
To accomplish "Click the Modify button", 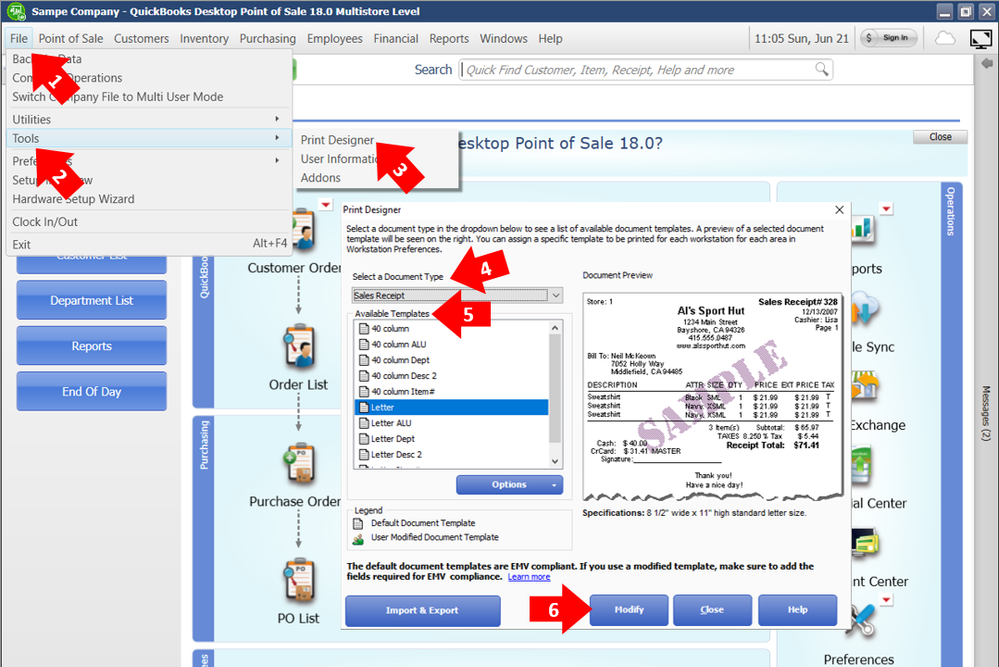I will click(x=629, y=610).
